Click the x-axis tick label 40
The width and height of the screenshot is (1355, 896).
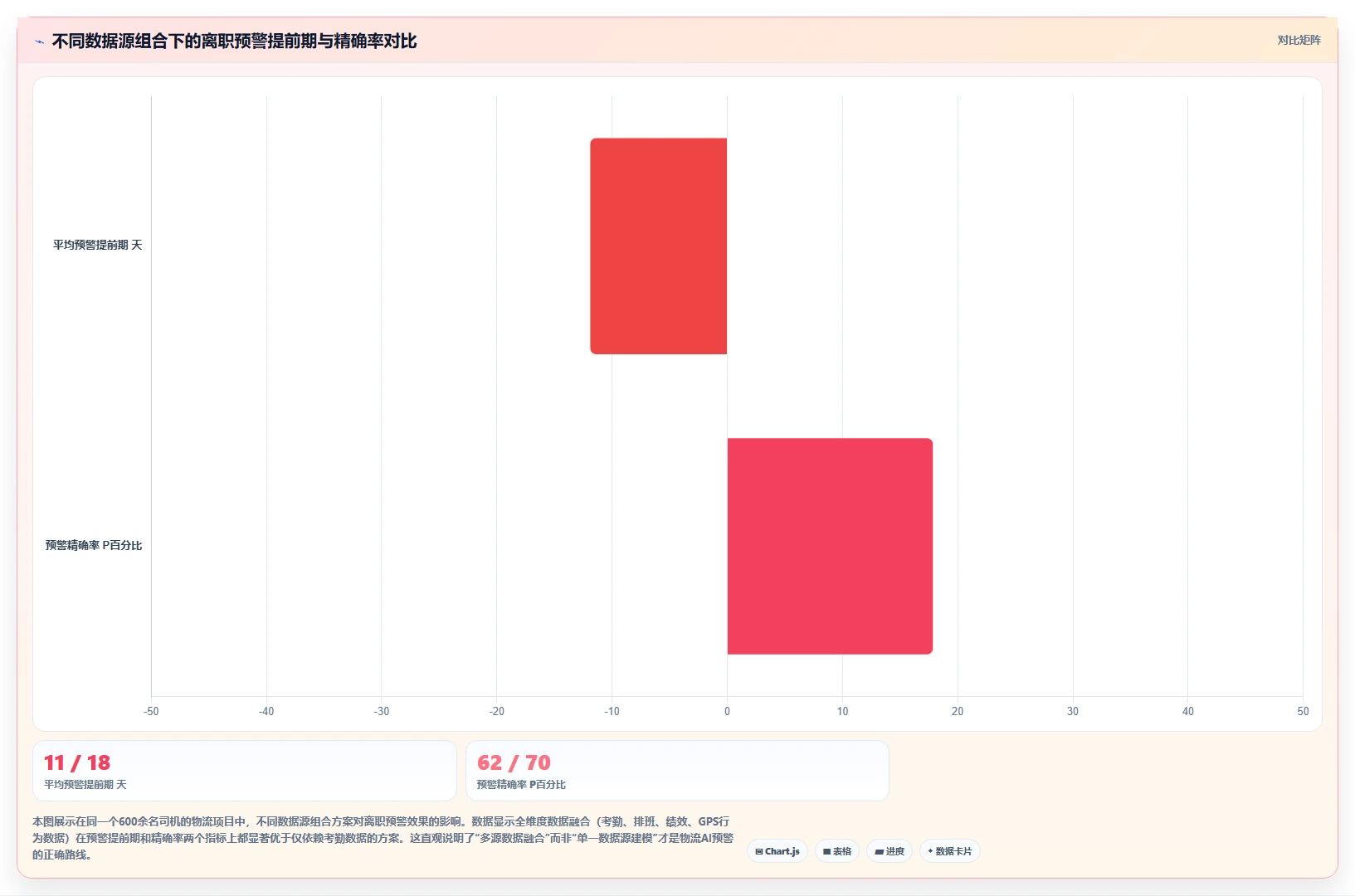(x=1188, y=711)
